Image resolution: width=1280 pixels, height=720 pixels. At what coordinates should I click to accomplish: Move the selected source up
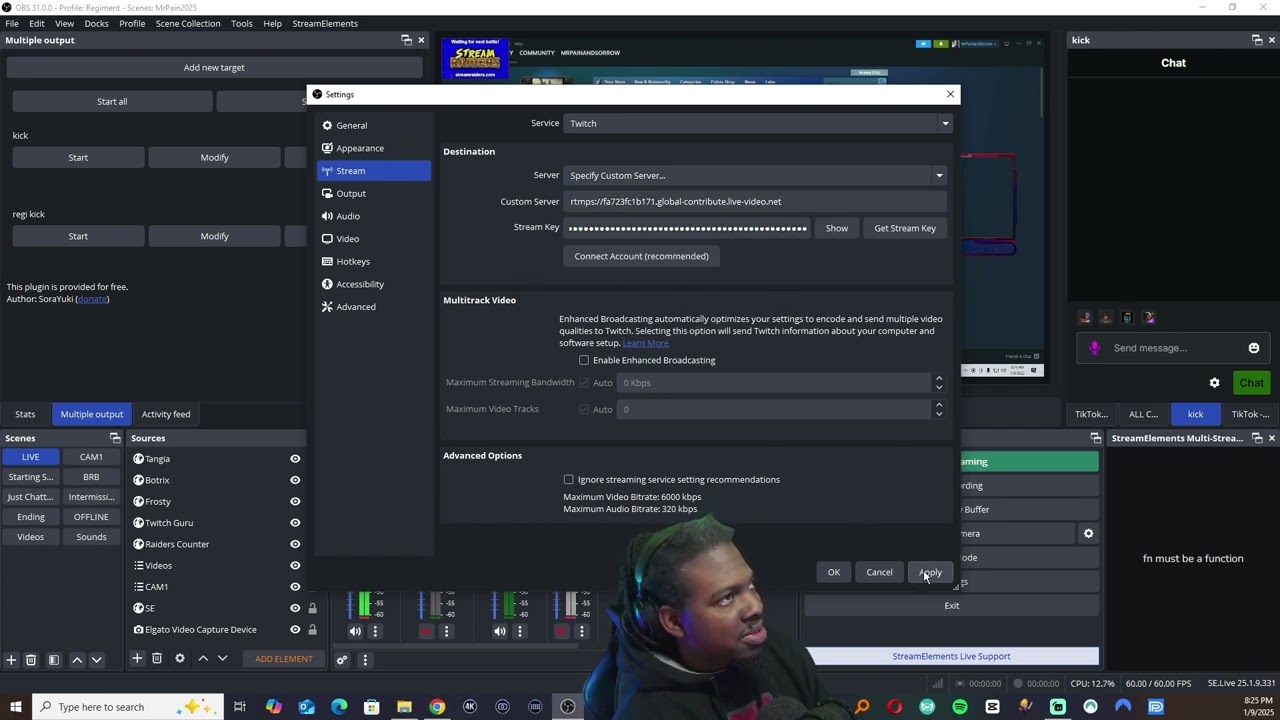[203, 658]
